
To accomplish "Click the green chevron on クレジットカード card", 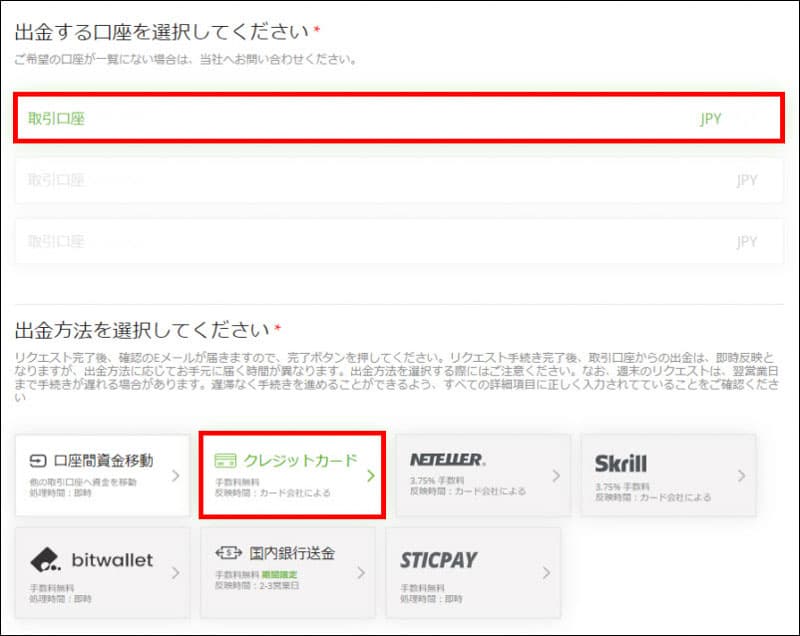I will (370, 476).
